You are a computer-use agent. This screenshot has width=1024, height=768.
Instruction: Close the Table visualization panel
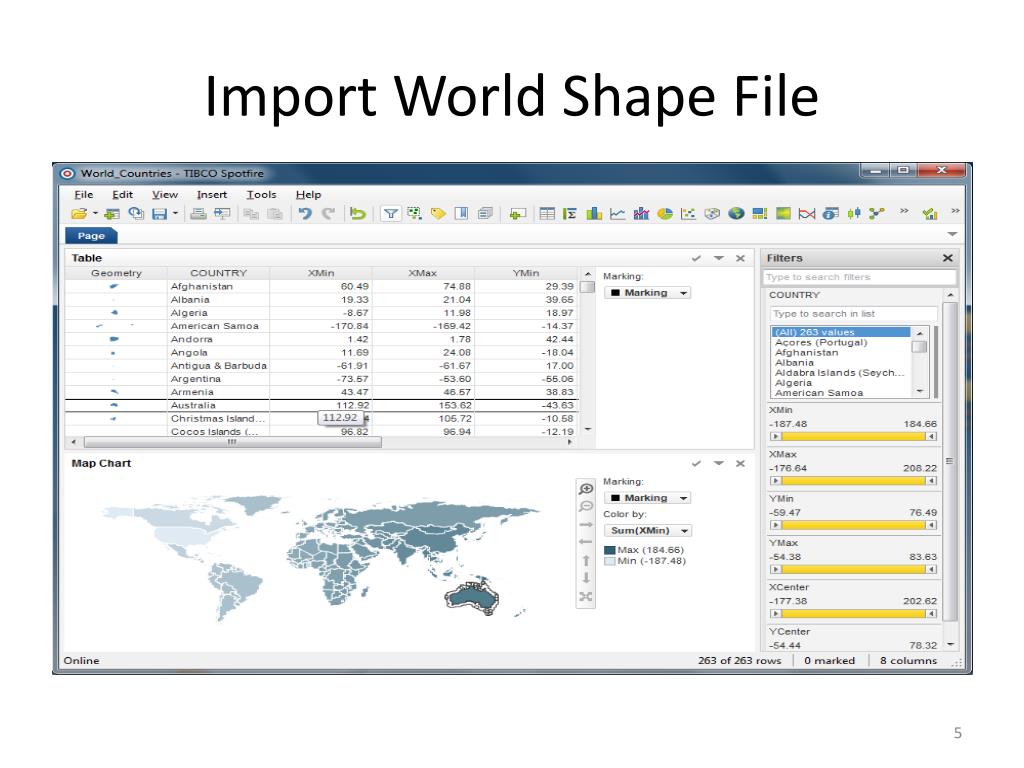740,258
